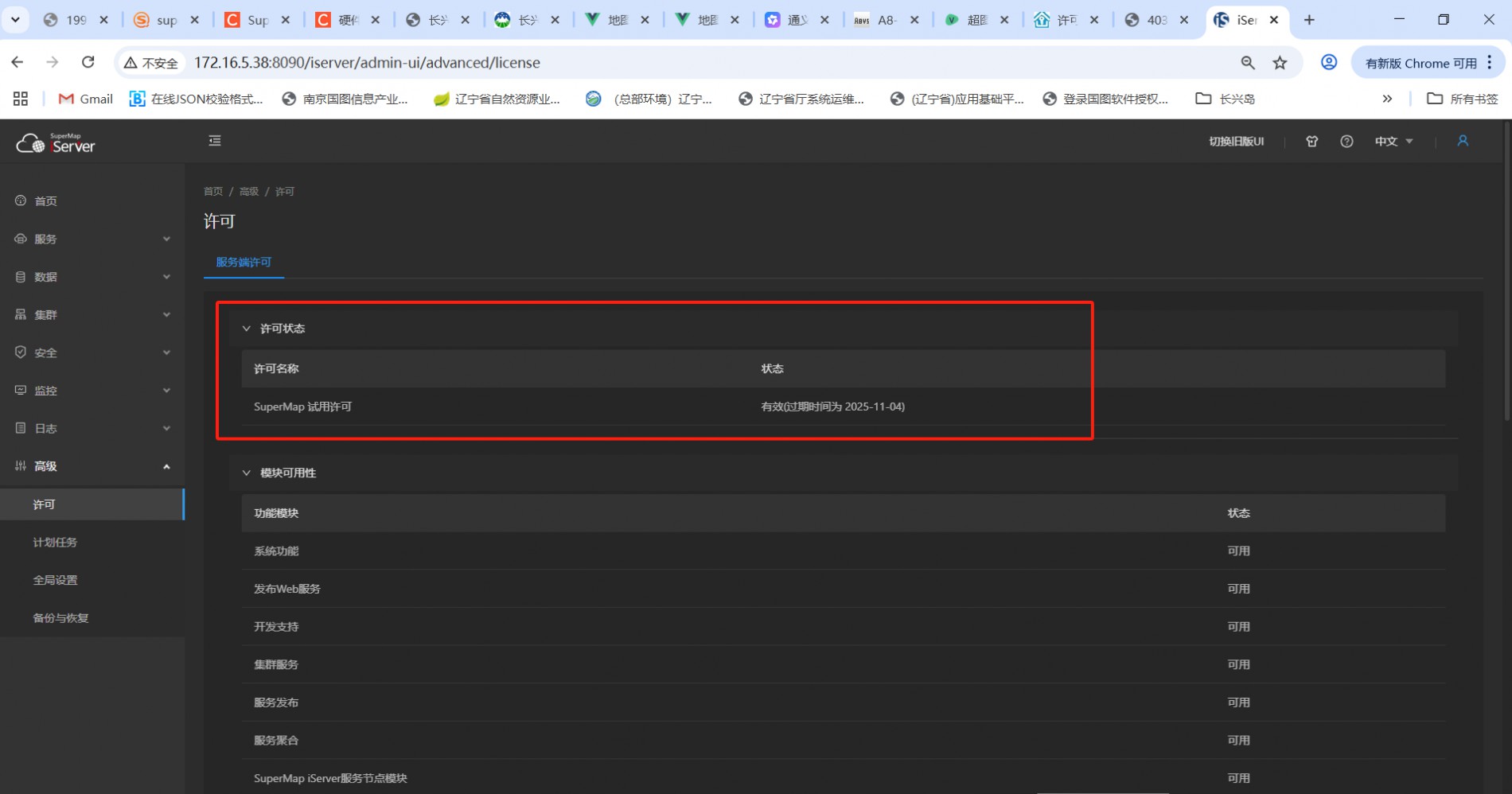Click the SuperMap iServer服务节点模块 row
Image resolution: width=1512 pixels, height=794 pixels.
(x=844, y=778)
